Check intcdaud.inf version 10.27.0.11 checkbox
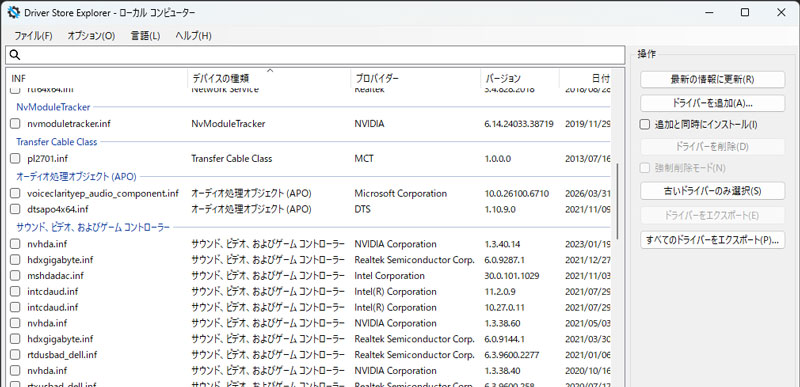Viewport: 800px width, 387px height. point(15,307)
